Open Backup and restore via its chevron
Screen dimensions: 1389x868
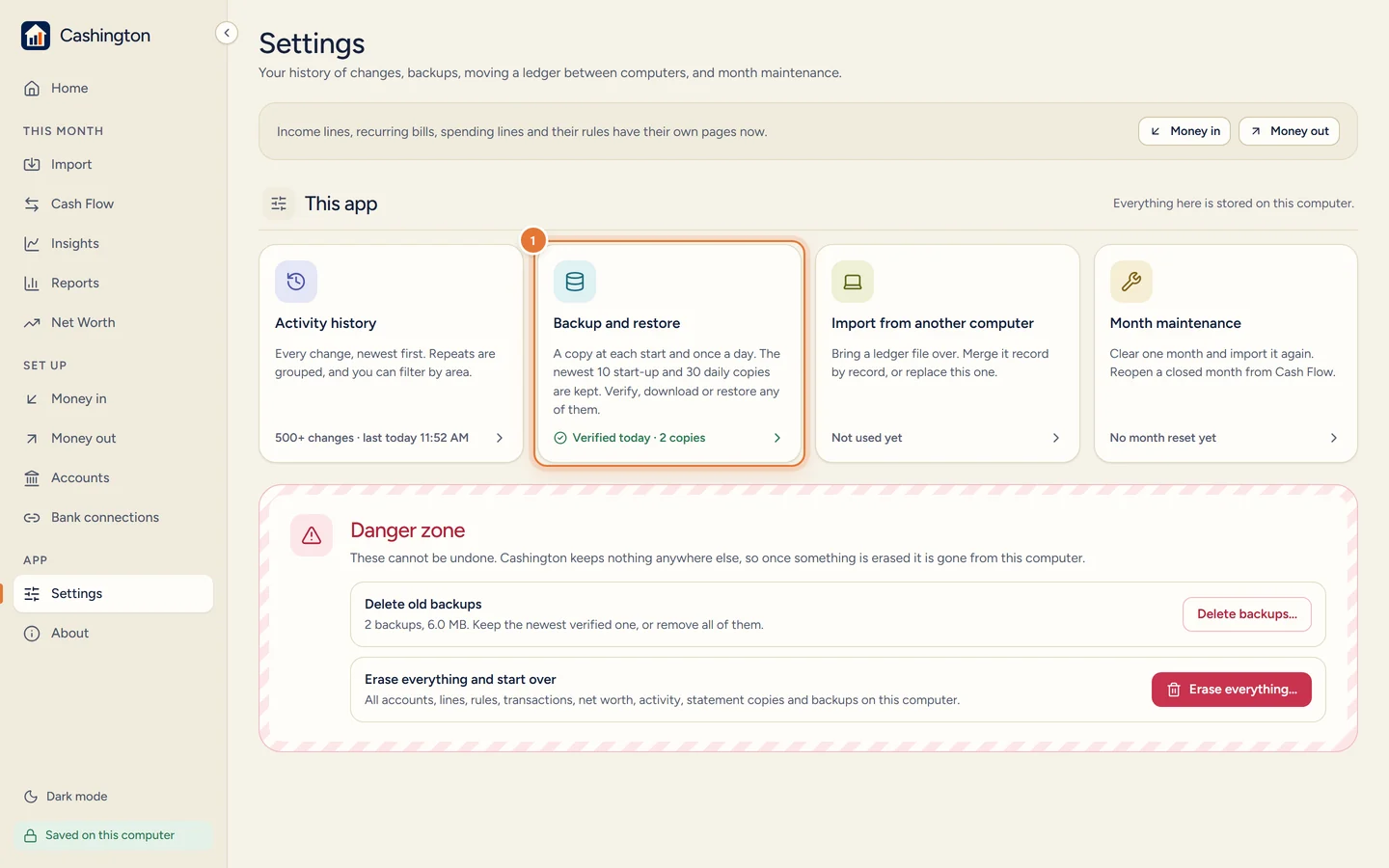click(x=777, y=438)
